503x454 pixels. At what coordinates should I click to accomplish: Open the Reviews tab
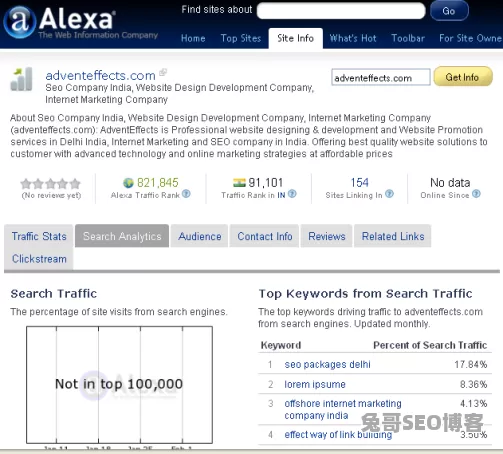tap(327, 236)
